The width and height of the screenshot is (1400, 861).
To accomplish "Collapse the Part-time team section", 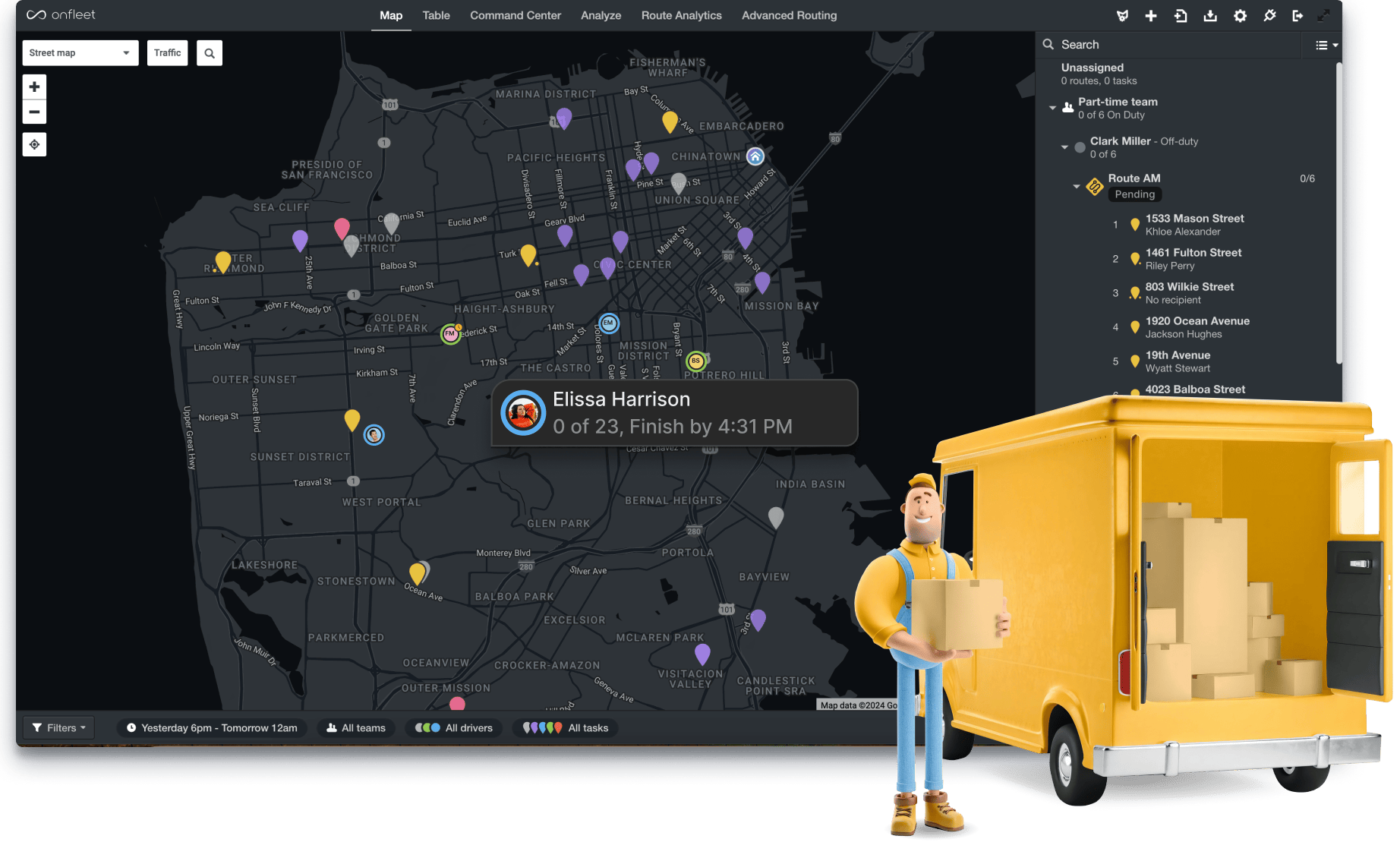I will 1052,107.
